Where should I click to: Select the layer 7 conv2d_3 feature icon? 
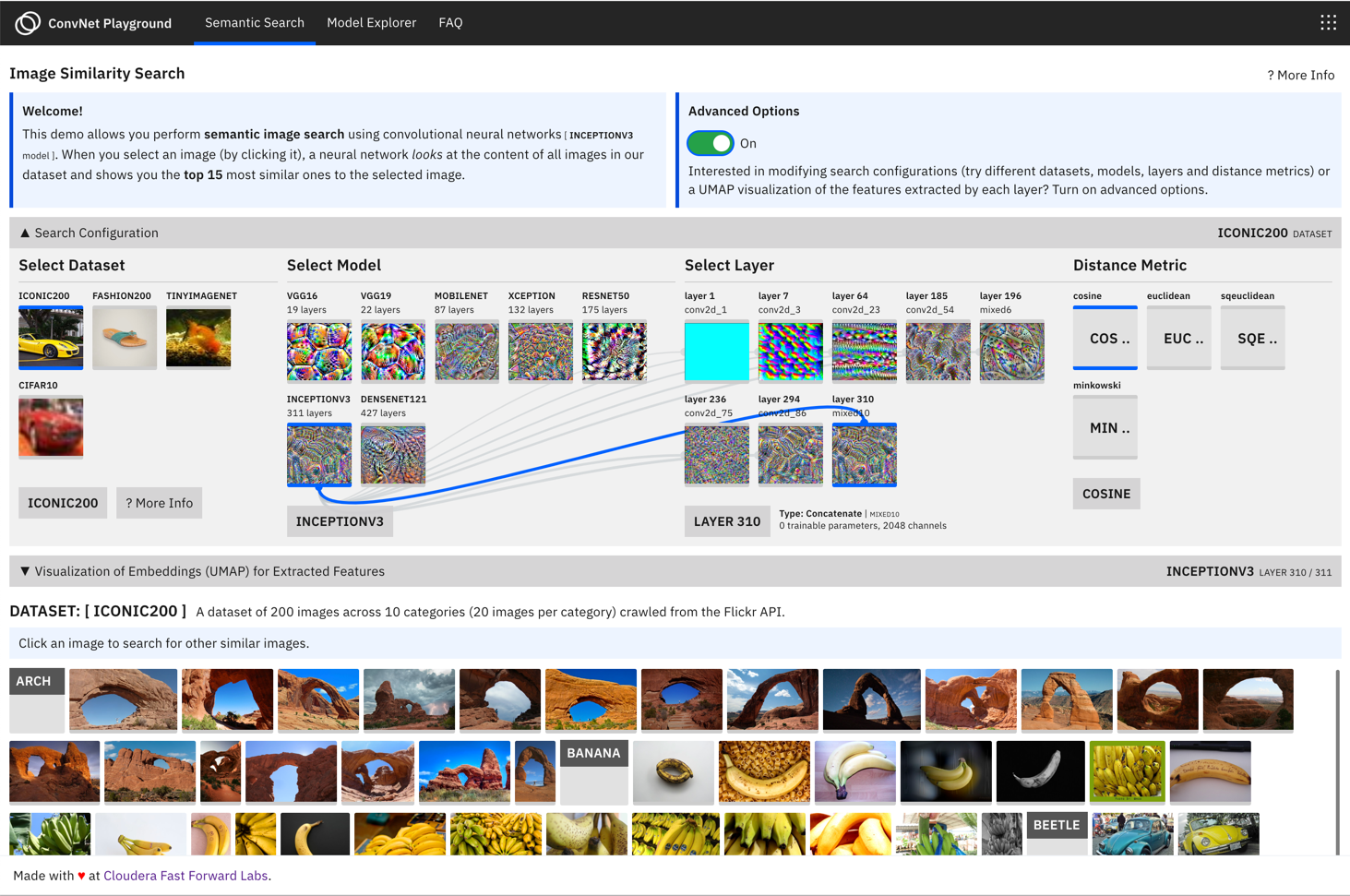pyautogui.click(x=790, y=351)
